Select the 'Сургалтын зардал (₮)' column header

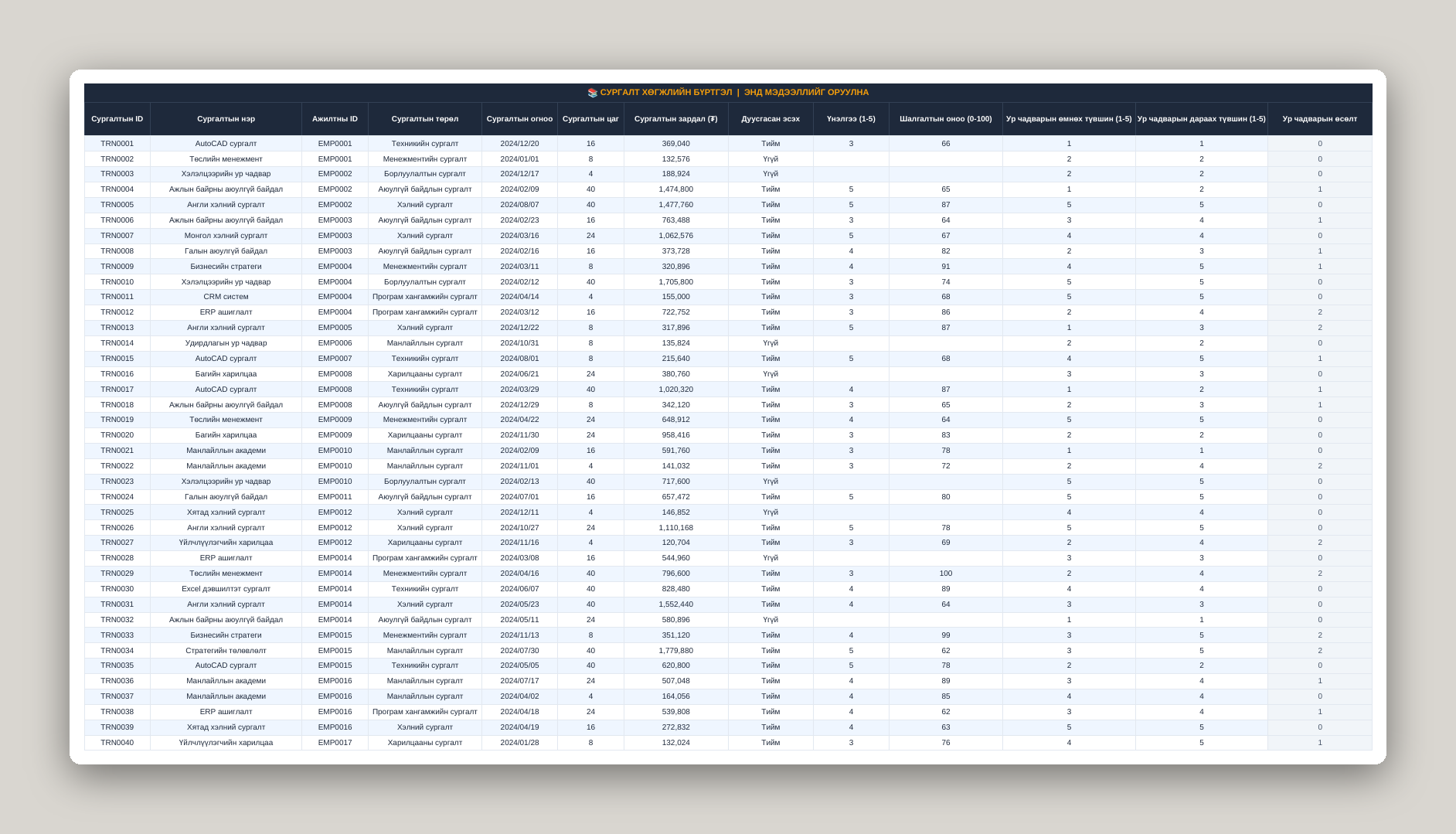click(x=676, y=119)
